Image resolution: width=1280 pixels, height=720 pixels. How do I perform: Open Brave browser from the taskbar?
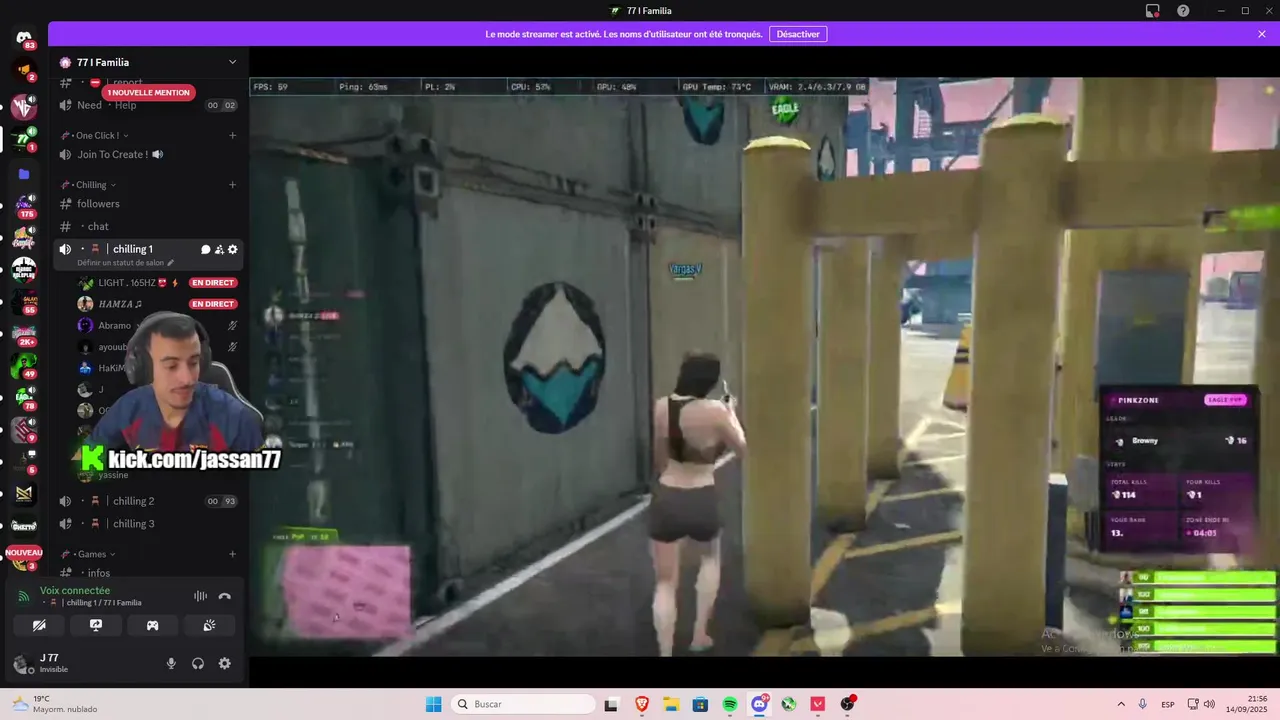(x=641, y=704)
